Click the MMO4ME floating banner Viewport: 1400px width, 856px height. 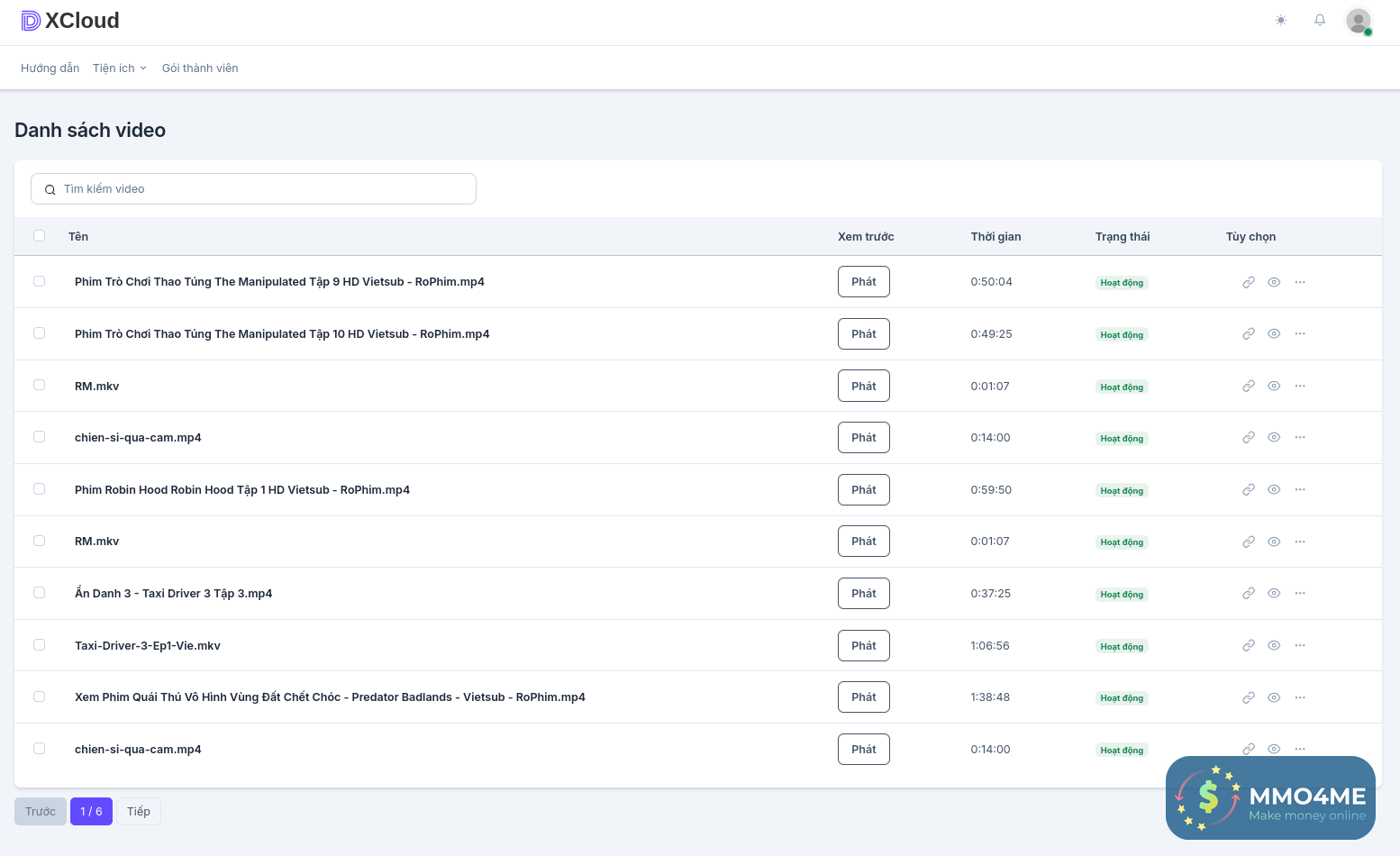coord(1270,798)
